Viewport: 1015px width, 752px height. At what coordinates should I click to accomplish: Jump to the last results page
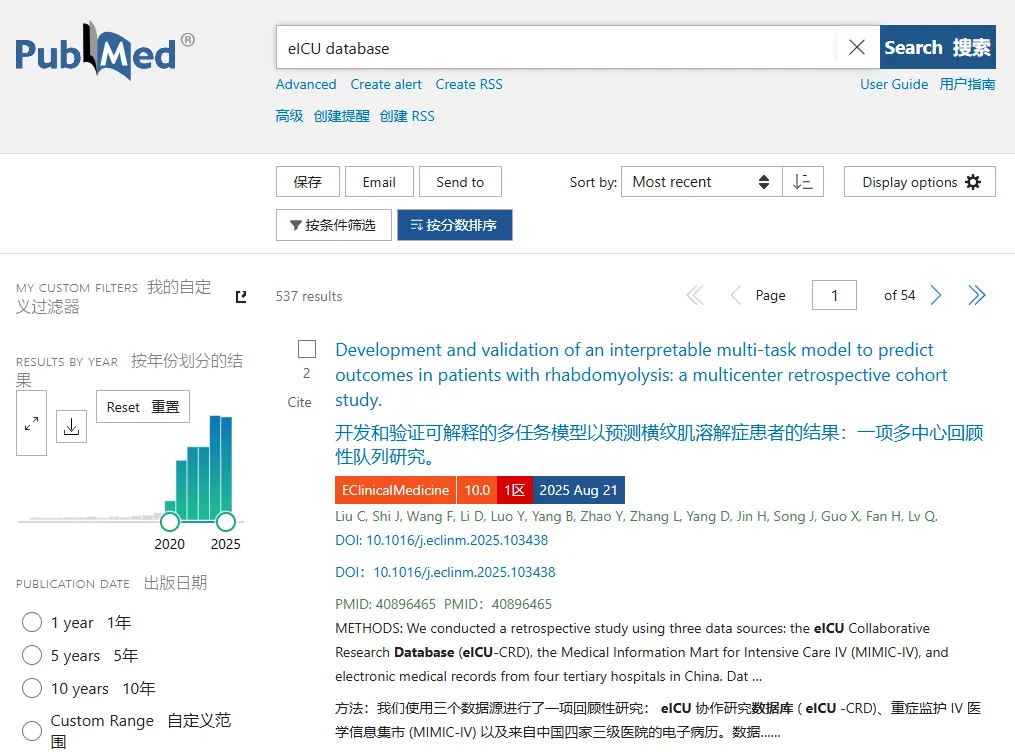[976, 296]
